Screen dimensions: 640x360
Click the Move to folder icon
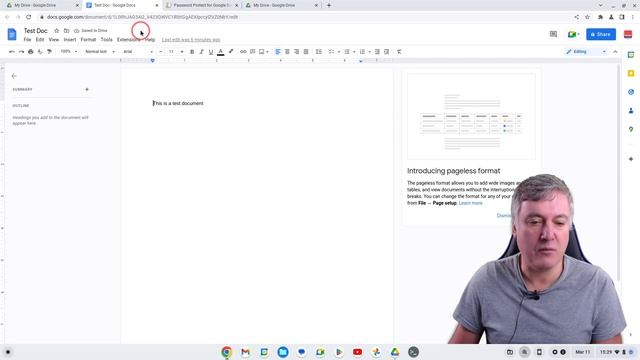tap(66, 31)
